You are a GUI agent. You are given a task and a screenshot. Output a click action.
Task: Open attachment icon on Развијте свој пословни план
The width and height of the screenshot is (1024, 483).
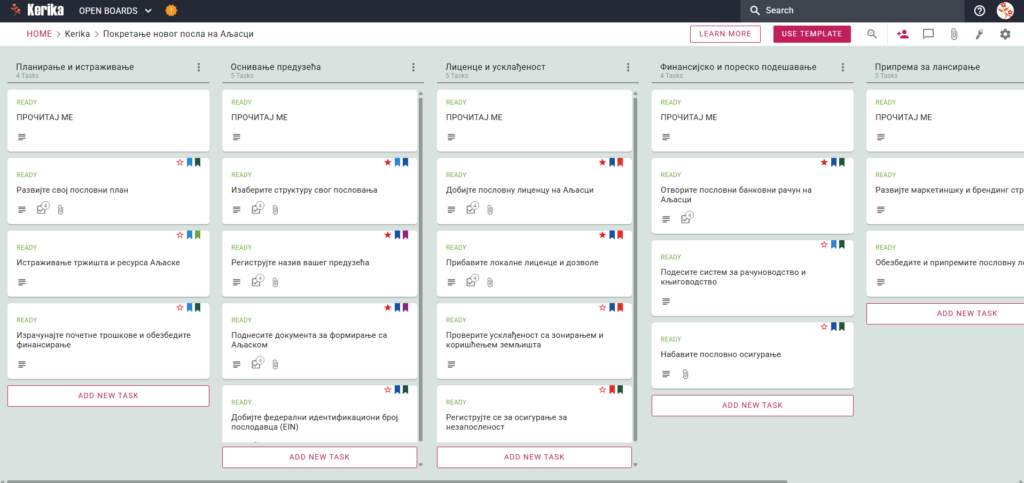pyautogui.click(x=60, y=210)
